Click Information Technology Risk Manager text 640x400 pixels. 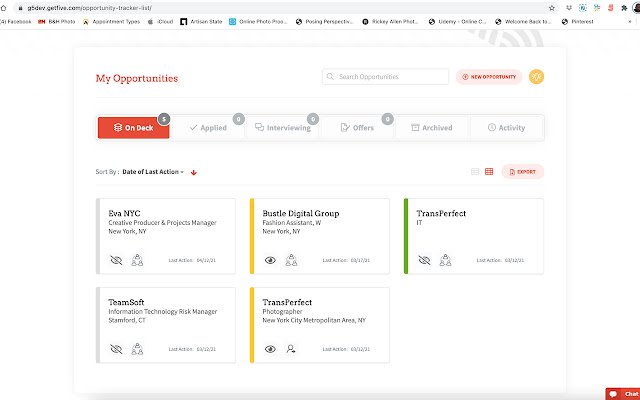[162, 312]
